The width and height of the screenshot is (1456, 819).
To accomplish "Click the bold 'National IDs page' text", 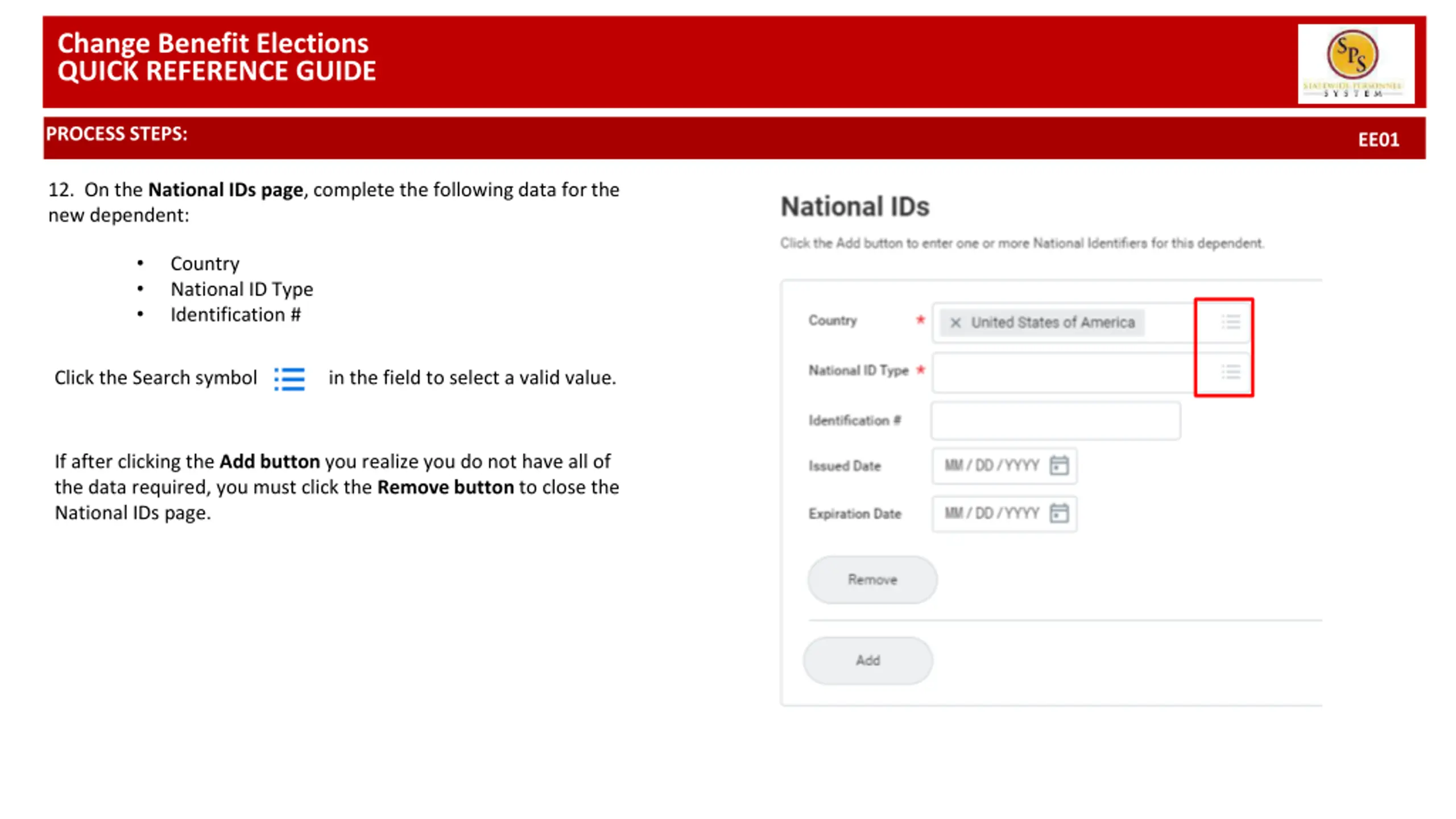I will coord(226,190).
